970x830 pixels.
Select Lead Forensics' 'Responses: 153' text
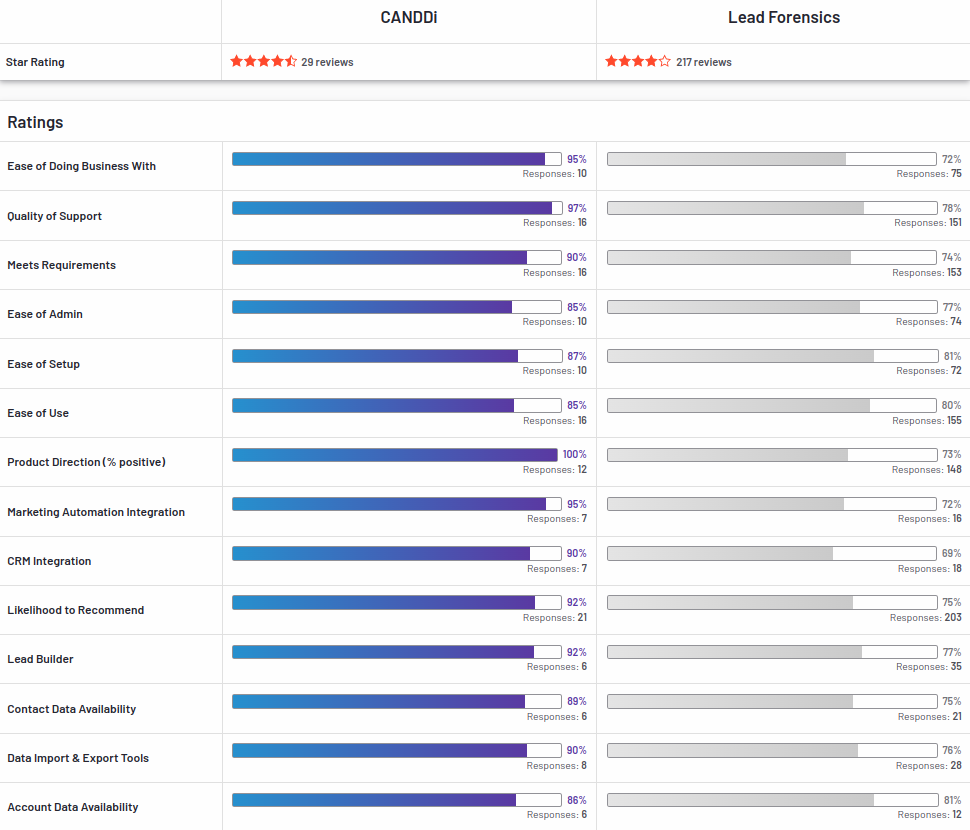(x=927, y=272)
